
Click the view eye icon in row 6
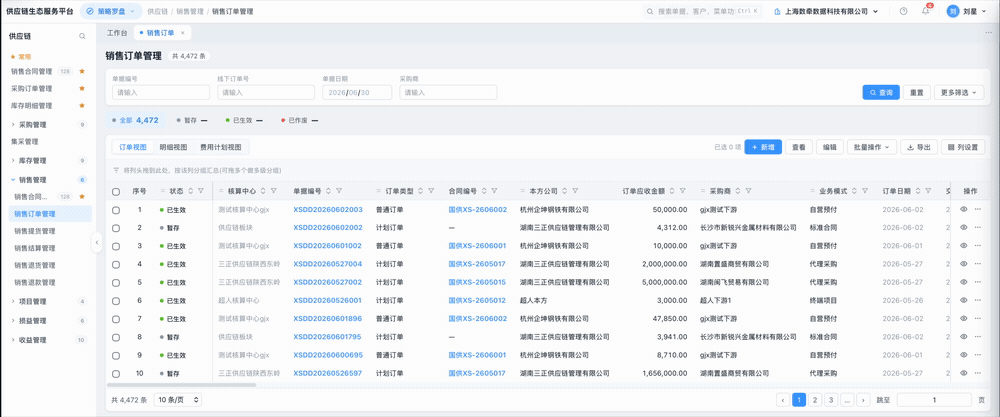pyautogui.click(x=964, y=300)
